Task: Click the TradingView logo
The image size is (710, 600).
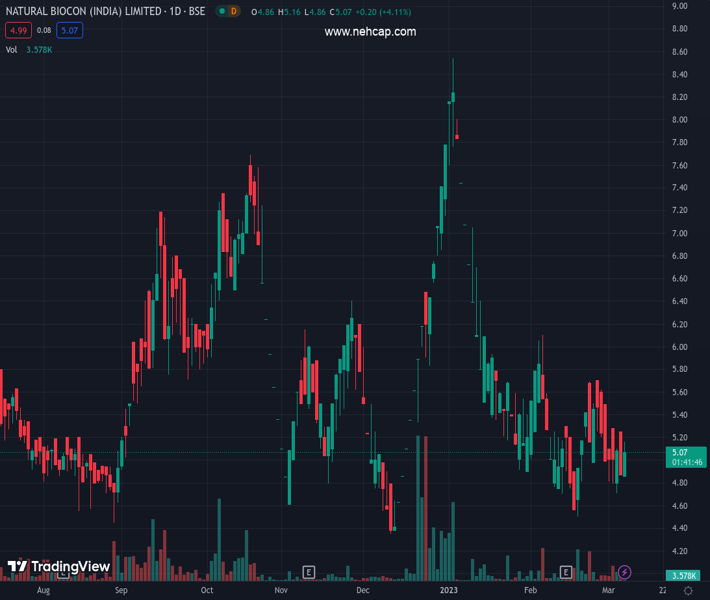Action: coord(58,567)
